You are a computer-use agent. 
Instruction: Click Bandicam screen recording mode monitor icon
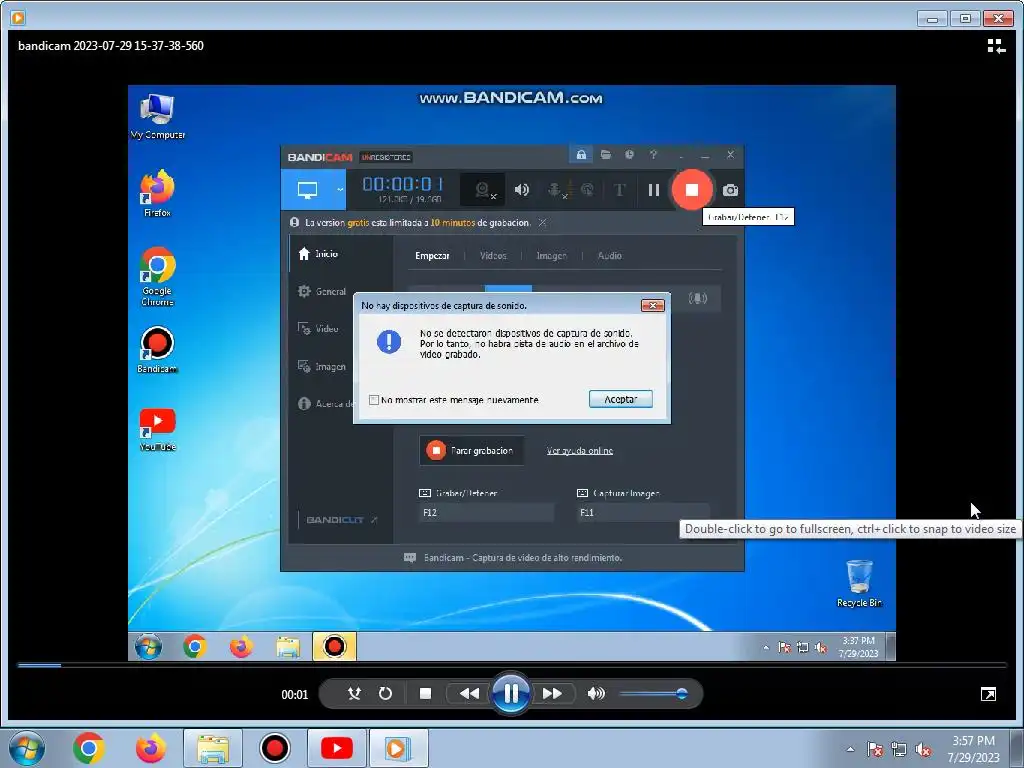click(308, 190)
